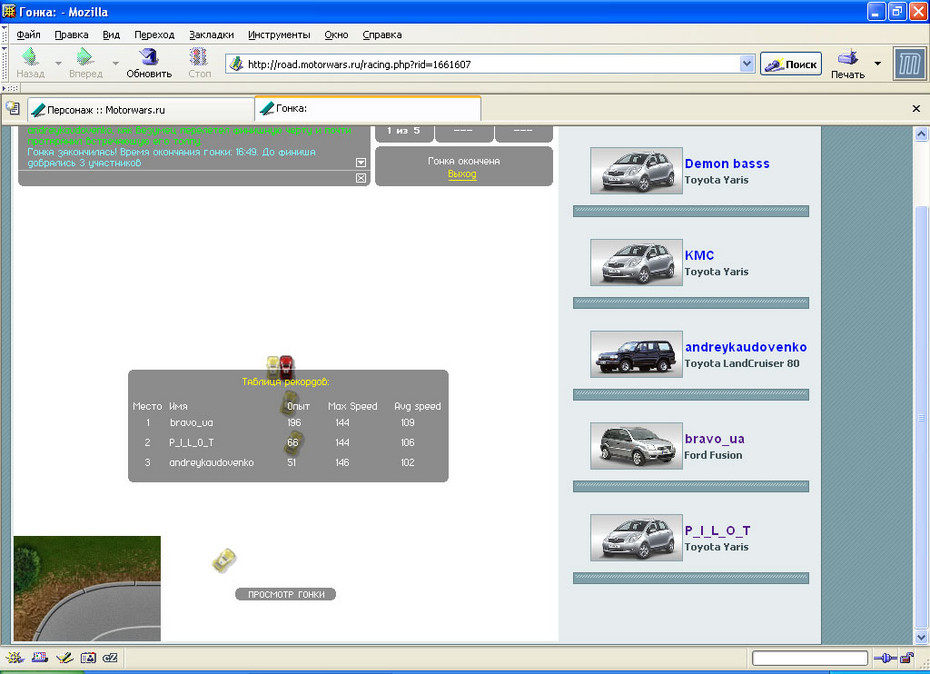
Task: Expand the Назад history dropdown arrow
Action: [58, 63]
